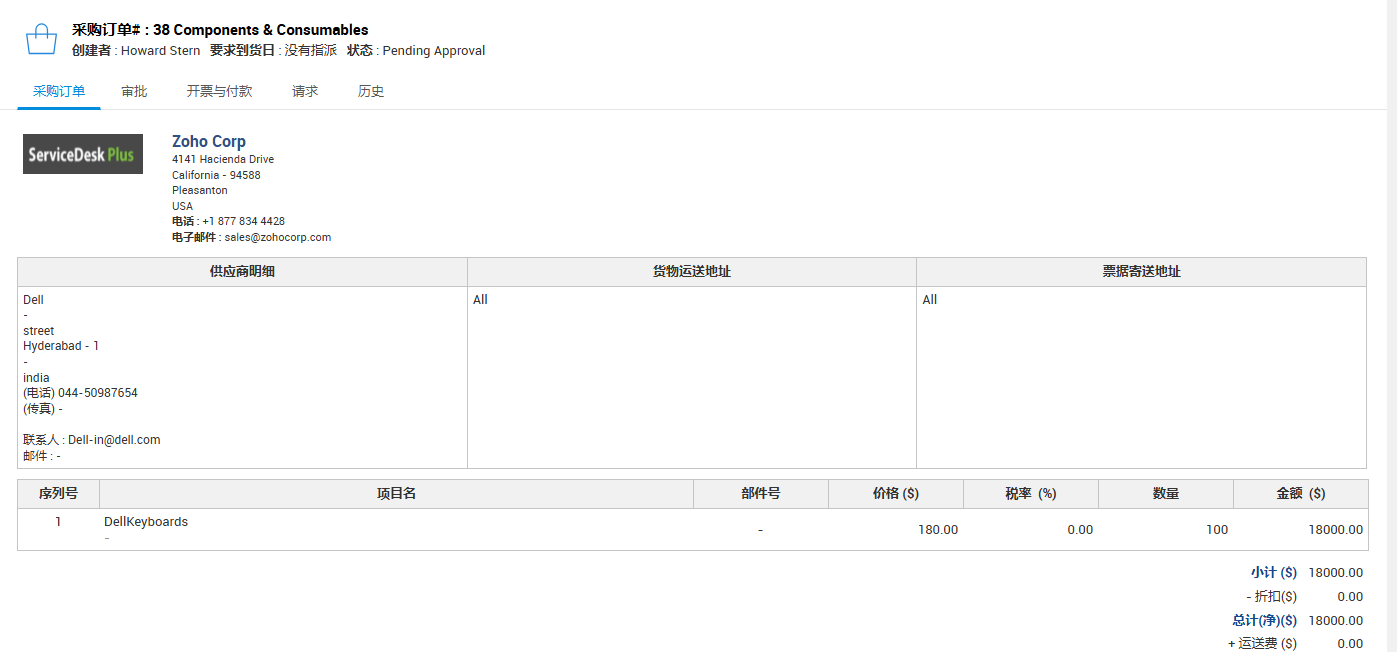
Task: Click the Dell-in@dell.com contact email
Action: tap(114, 440)
